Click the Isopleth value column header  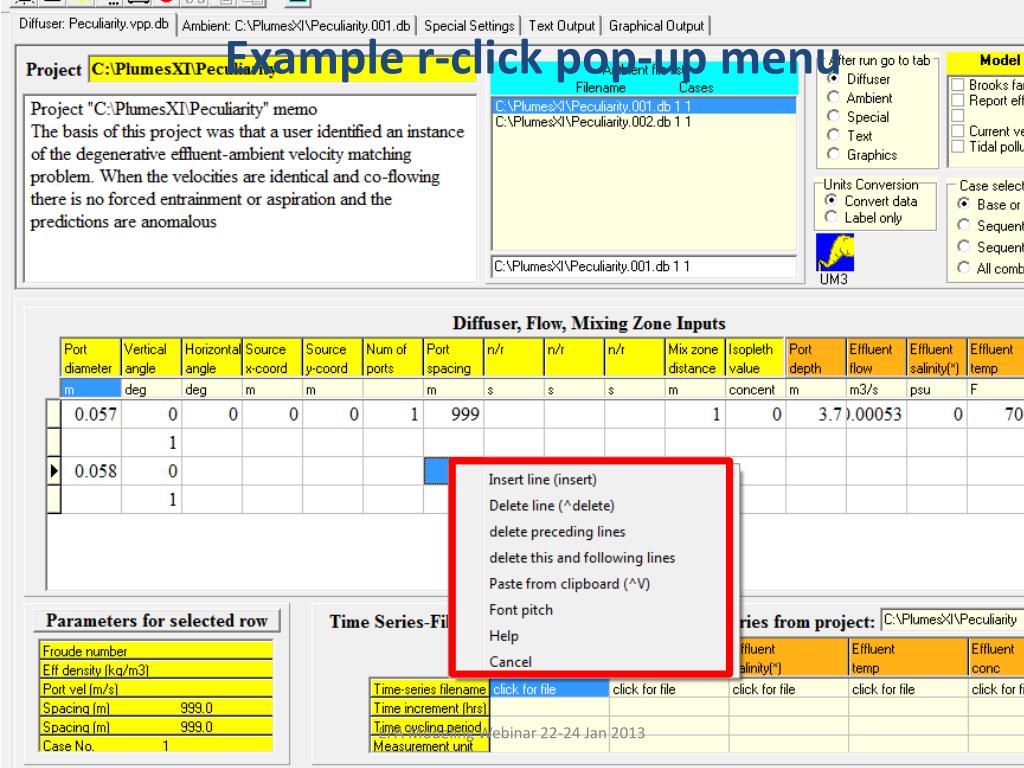pyautogui.click(x=755, y=359)
